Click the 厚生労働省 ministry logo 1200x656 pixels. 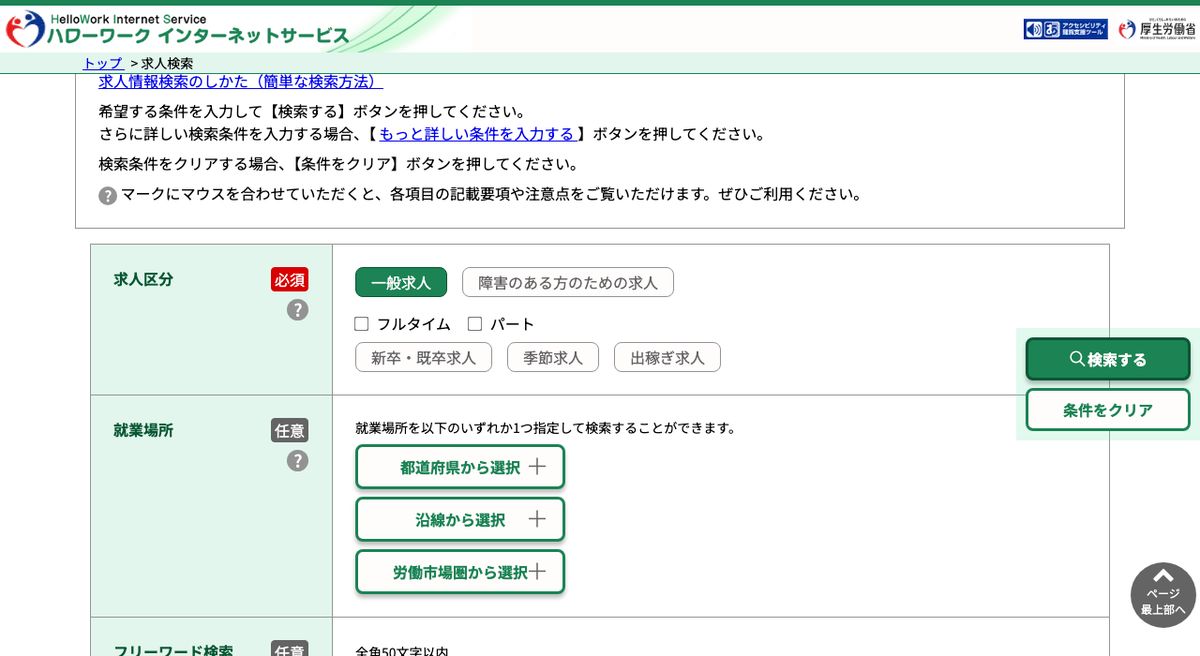pos(1157,29)
